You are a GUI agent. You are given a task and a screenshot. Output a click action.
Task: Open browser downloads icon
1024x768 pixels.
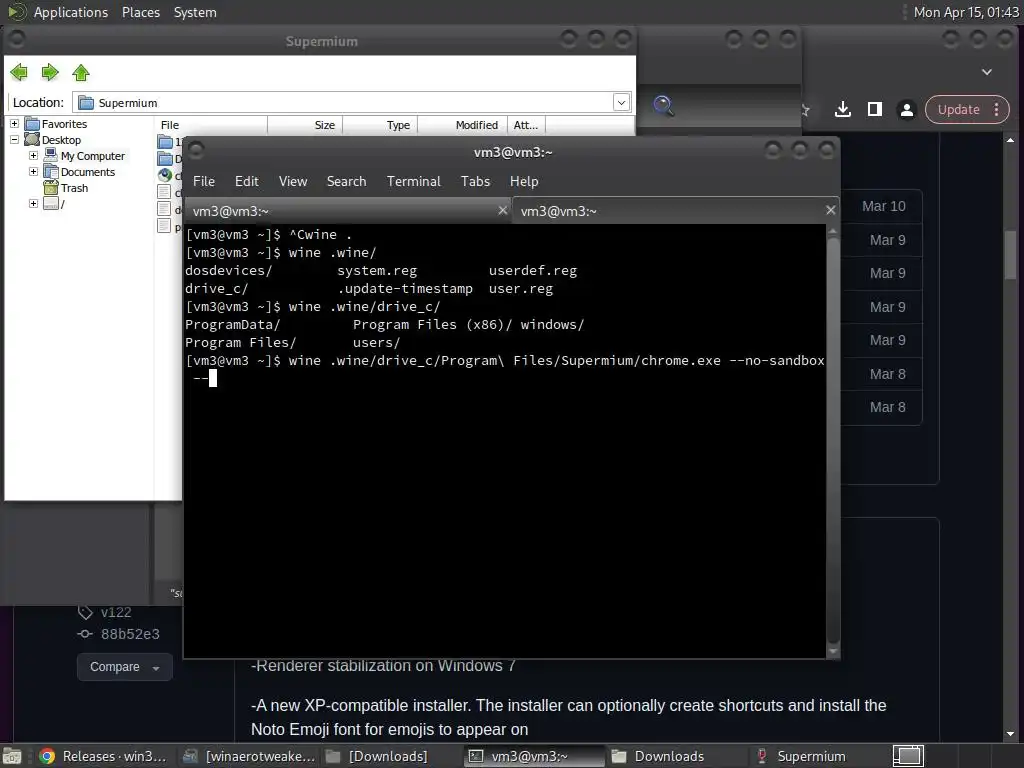coord(842,110)
